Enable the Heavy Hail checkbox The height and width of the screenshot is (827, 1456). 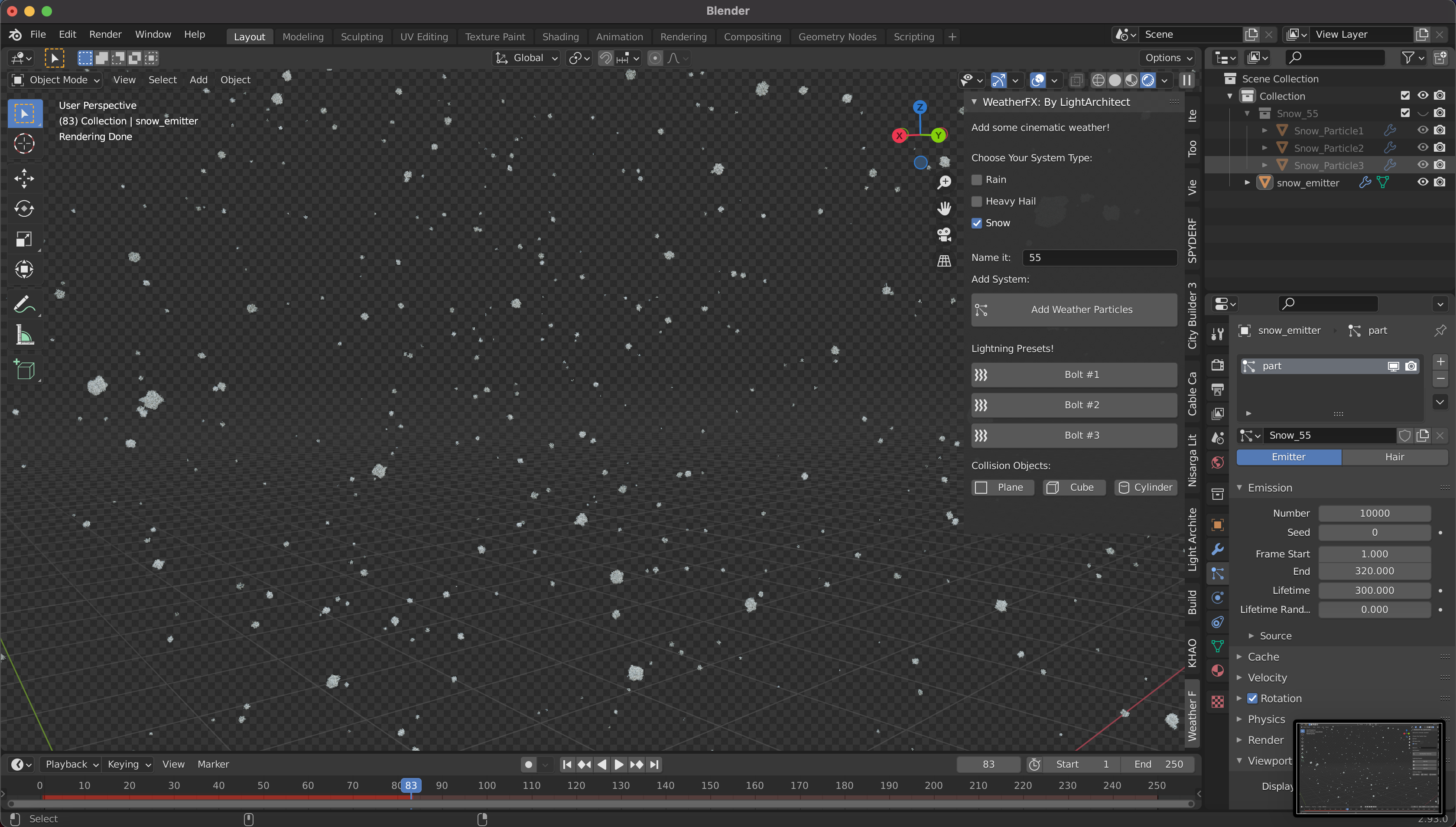coord(977,201)
